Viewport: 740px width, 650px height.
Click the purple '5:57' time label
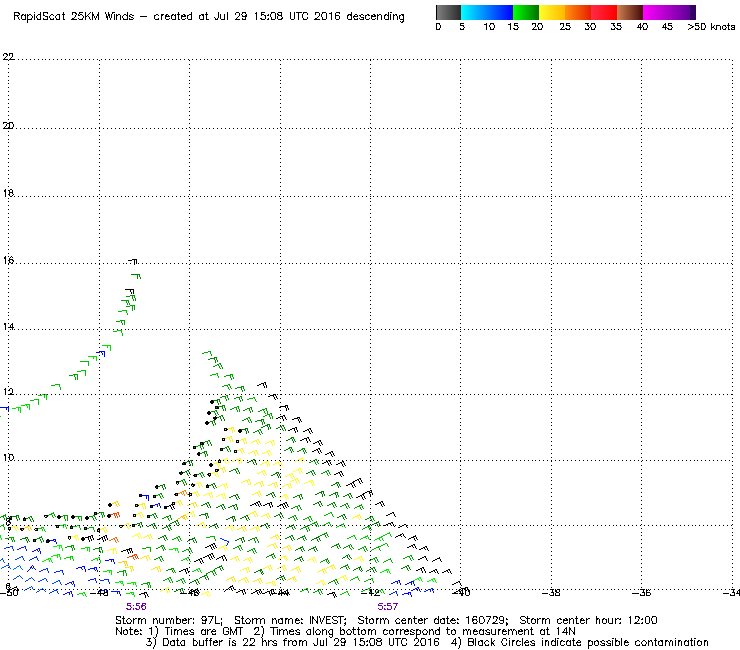pos(387,607)
